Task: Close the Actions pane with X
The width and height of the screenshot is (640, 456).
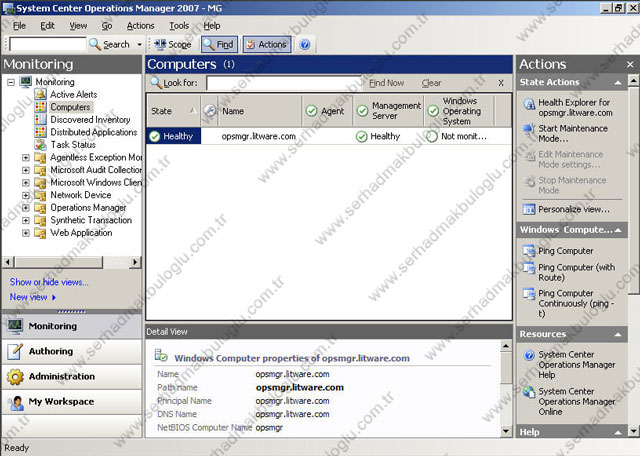Action: pyautogui.click(x=630, y=64)
